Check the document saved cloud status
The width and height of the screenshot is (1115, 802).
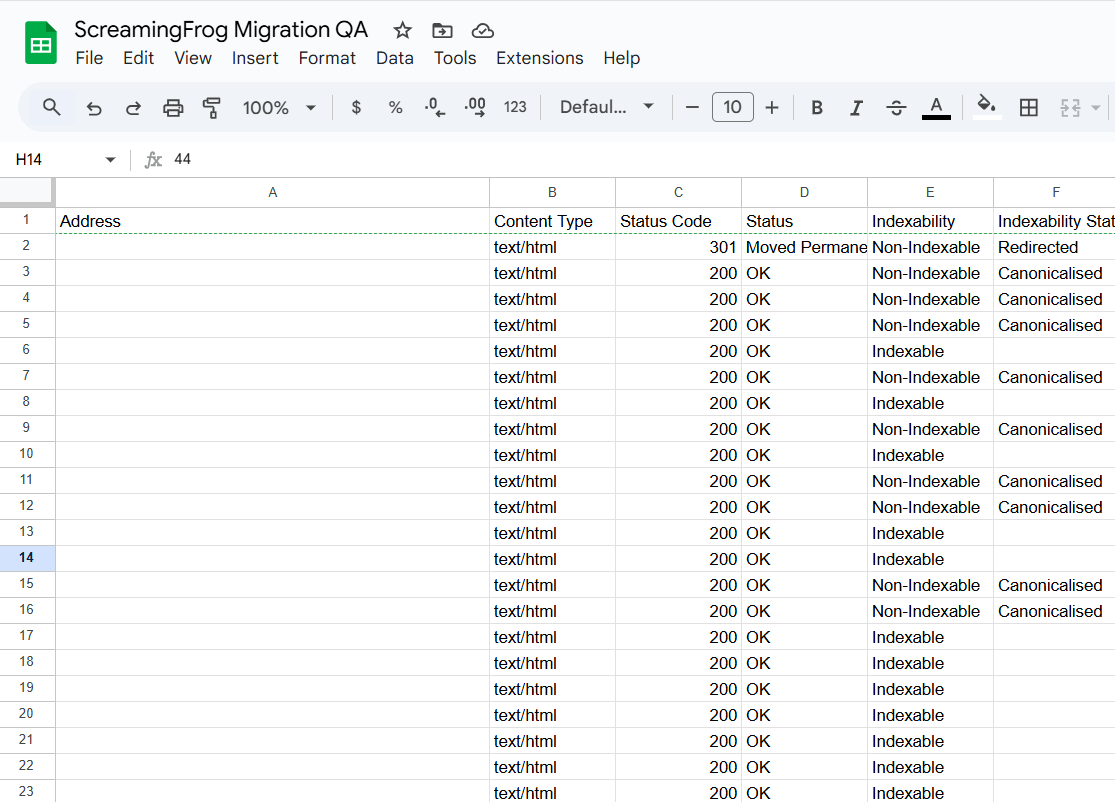coord(481,31)
